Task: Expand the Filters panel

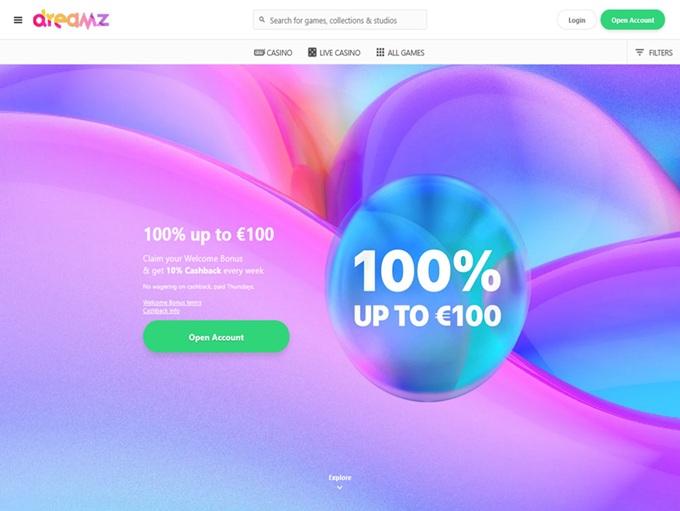Action: pyautogui.click(x=654, y=52)
